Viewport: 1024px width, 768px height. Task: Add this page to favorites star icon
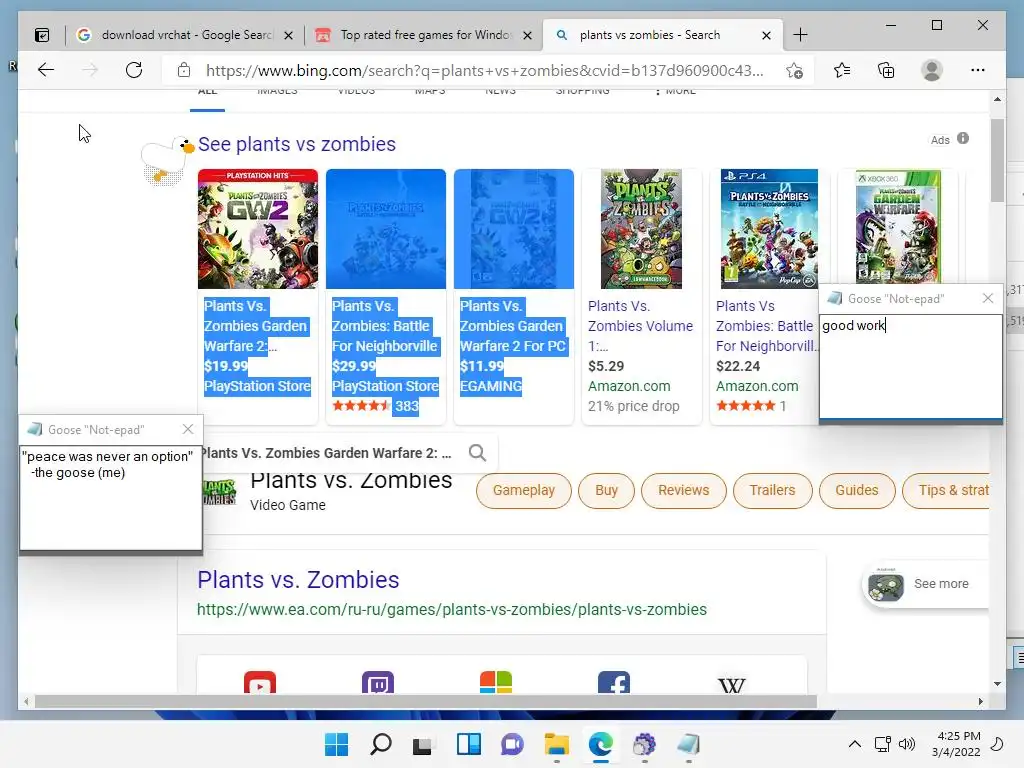794,71
